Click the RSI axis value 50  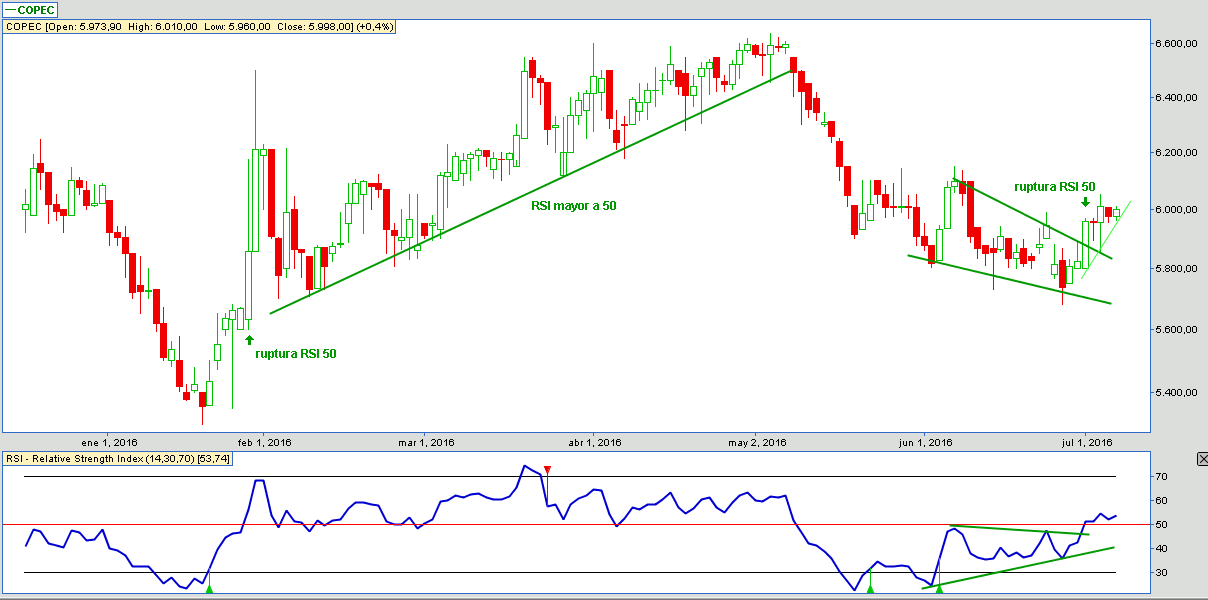pos(1160,525)
